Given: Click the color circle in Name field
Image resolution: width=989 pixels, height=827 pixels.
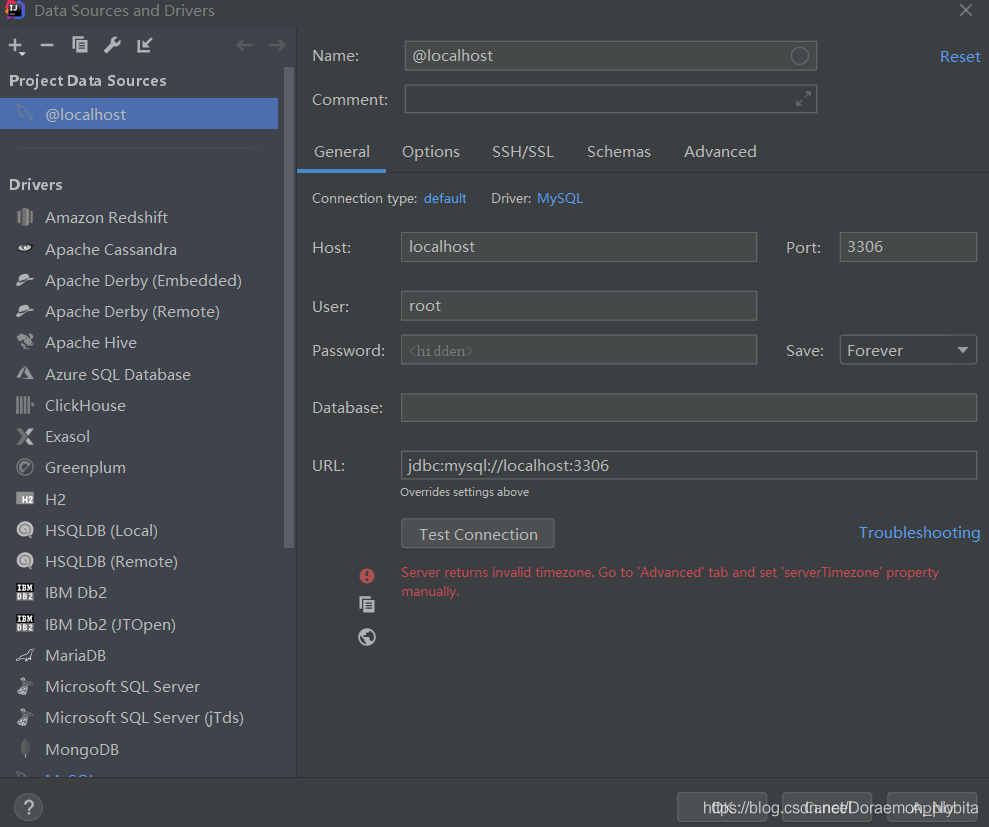Looking at the screenshot, I should 799,56.
